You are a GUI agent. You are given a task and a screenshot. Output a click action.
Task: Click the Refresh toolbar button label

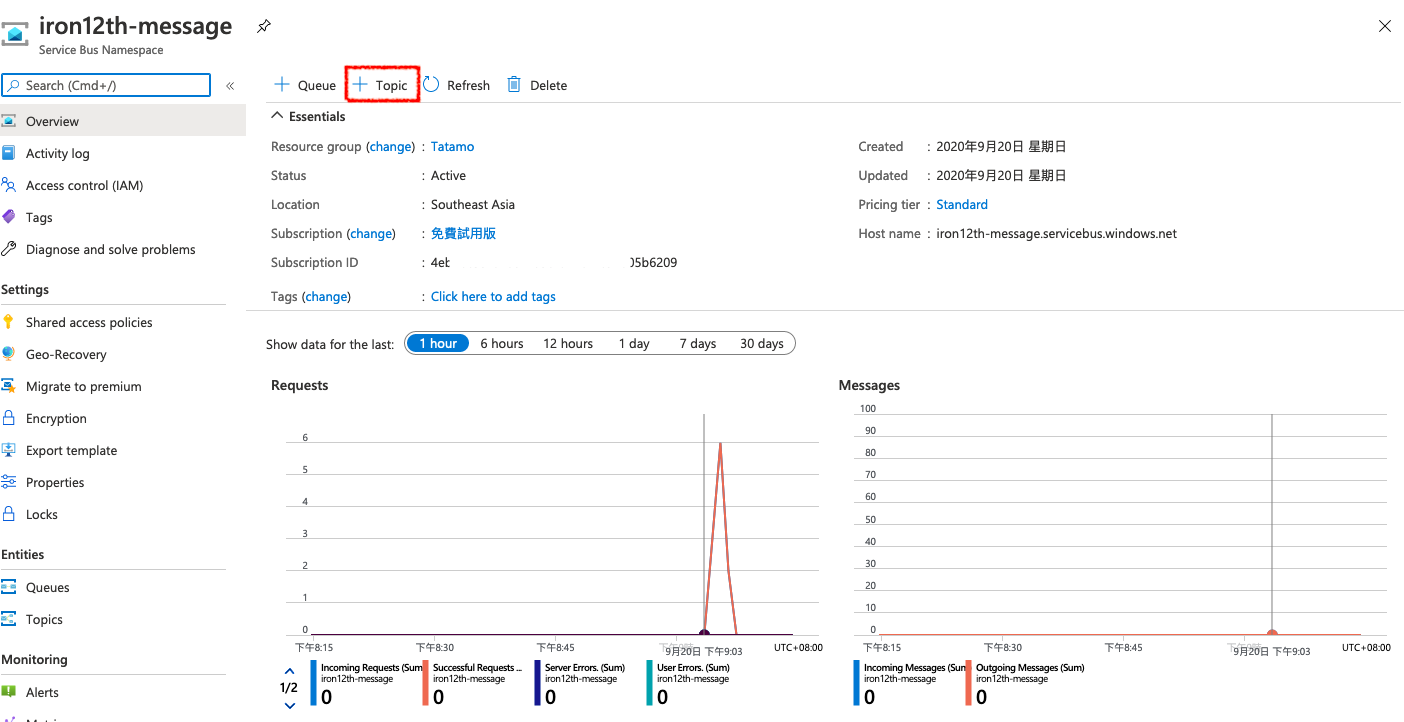(468, 85)
